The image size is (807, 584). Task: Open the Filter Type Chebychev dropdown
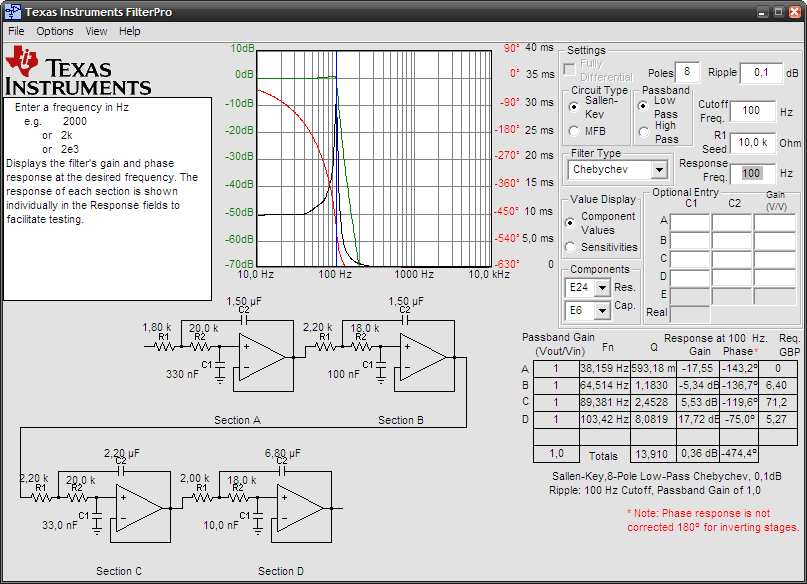(x=659, y=170)
